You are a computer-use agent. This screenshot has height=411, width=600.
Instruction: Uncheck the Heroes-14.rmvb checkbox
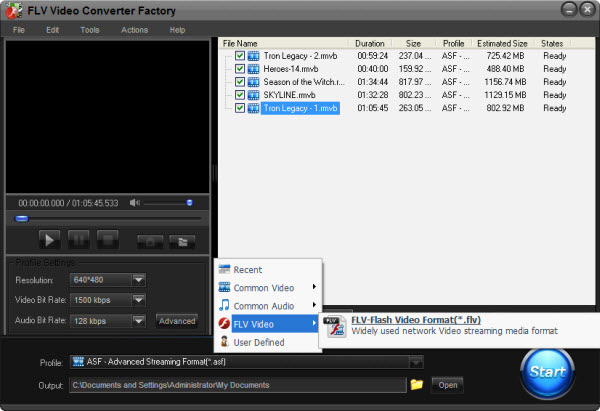tap(240, 69)
